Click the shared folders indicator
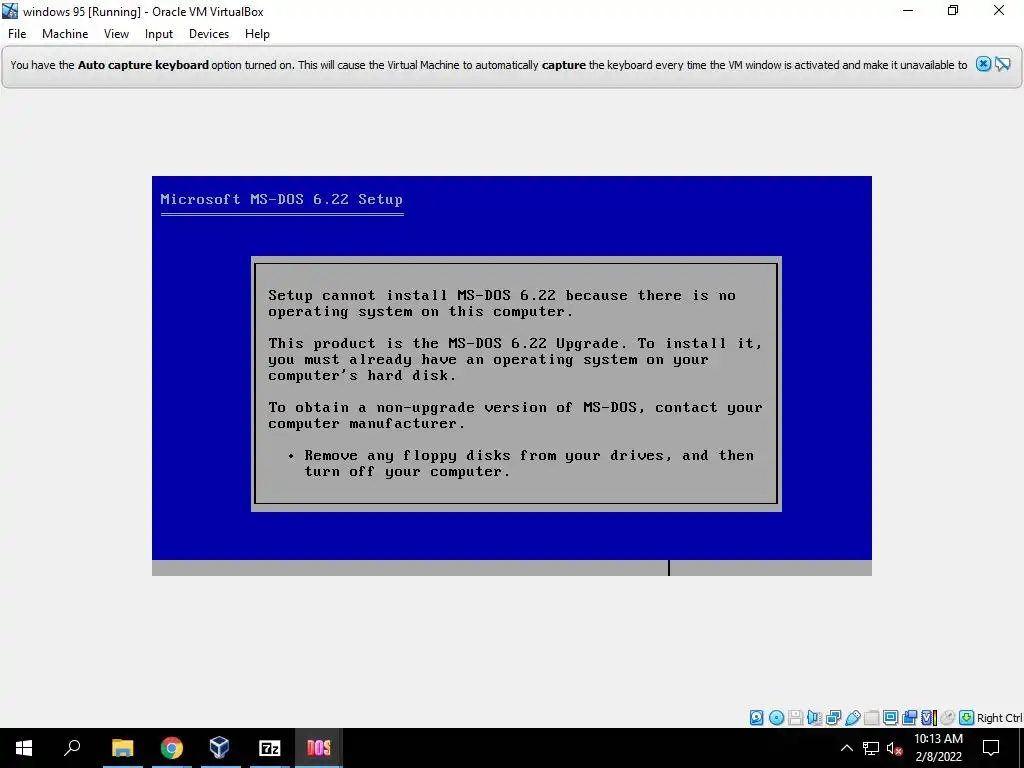 [x=871, y=718]
